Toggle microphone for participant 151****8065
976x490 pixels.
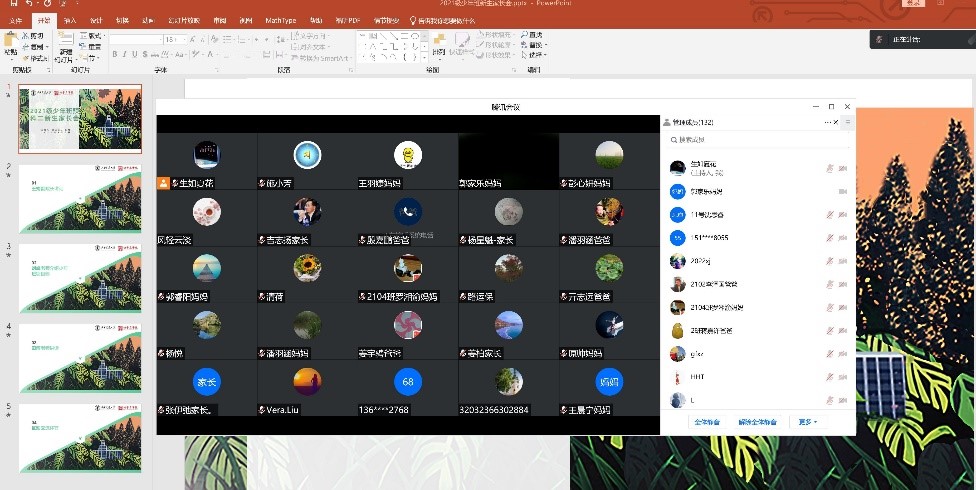[830, 238]
